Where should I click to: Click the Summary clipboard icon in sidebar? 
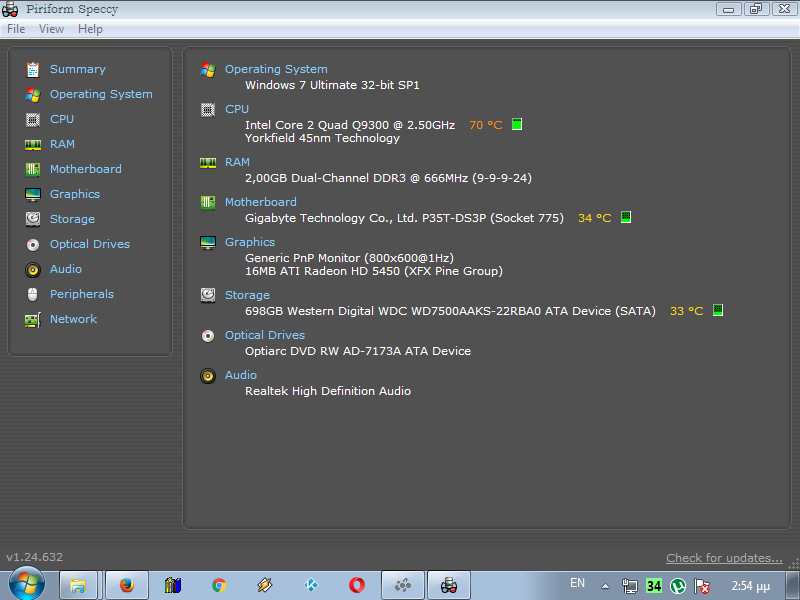(33, 69)
